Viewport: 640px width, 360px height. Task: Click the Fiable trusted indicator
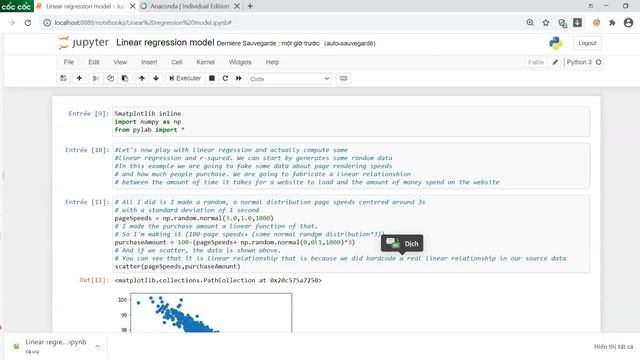[x=536, y=62]
